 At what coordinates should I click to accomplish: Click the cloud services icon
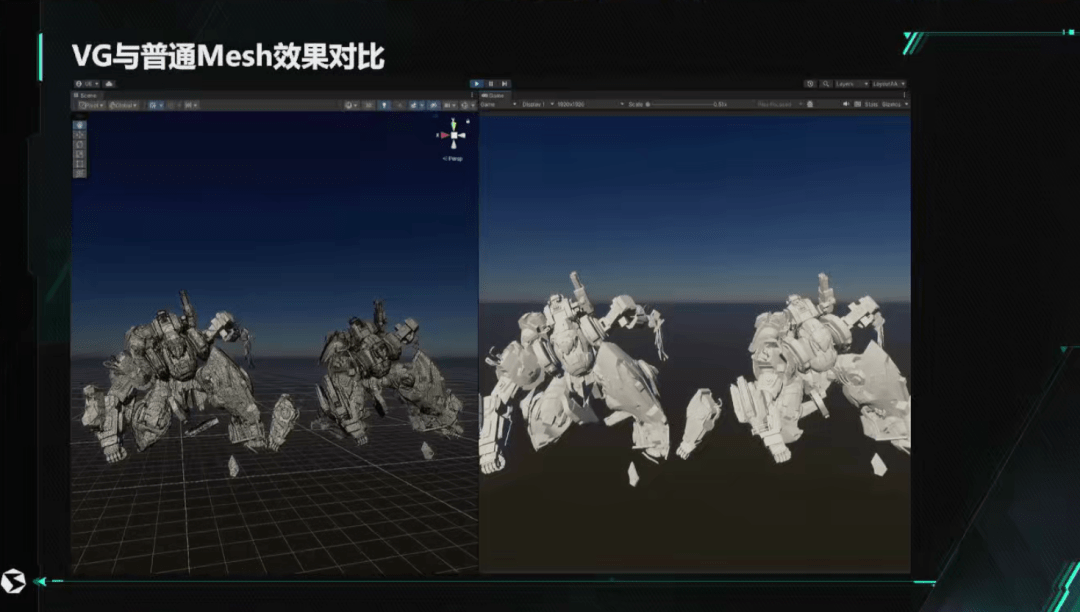pyautogui.click(x=109, y=84)
